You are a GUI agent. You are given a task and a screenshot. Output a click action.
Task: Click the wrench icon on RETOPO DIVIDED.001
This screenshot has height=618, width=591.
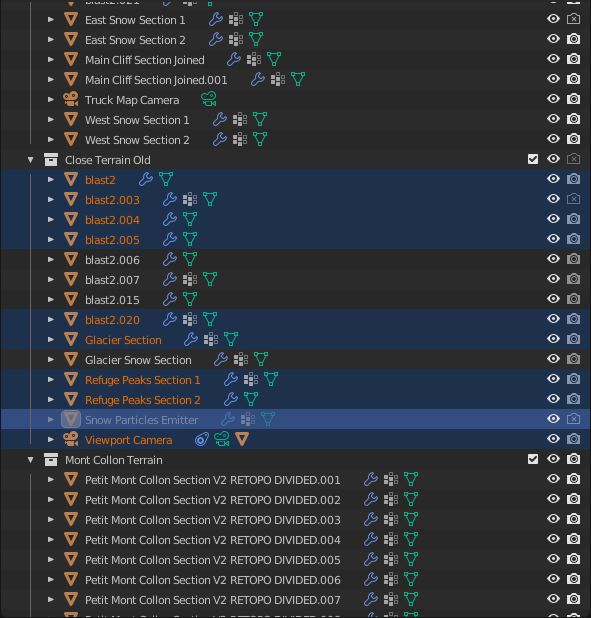tap(371, 479)
